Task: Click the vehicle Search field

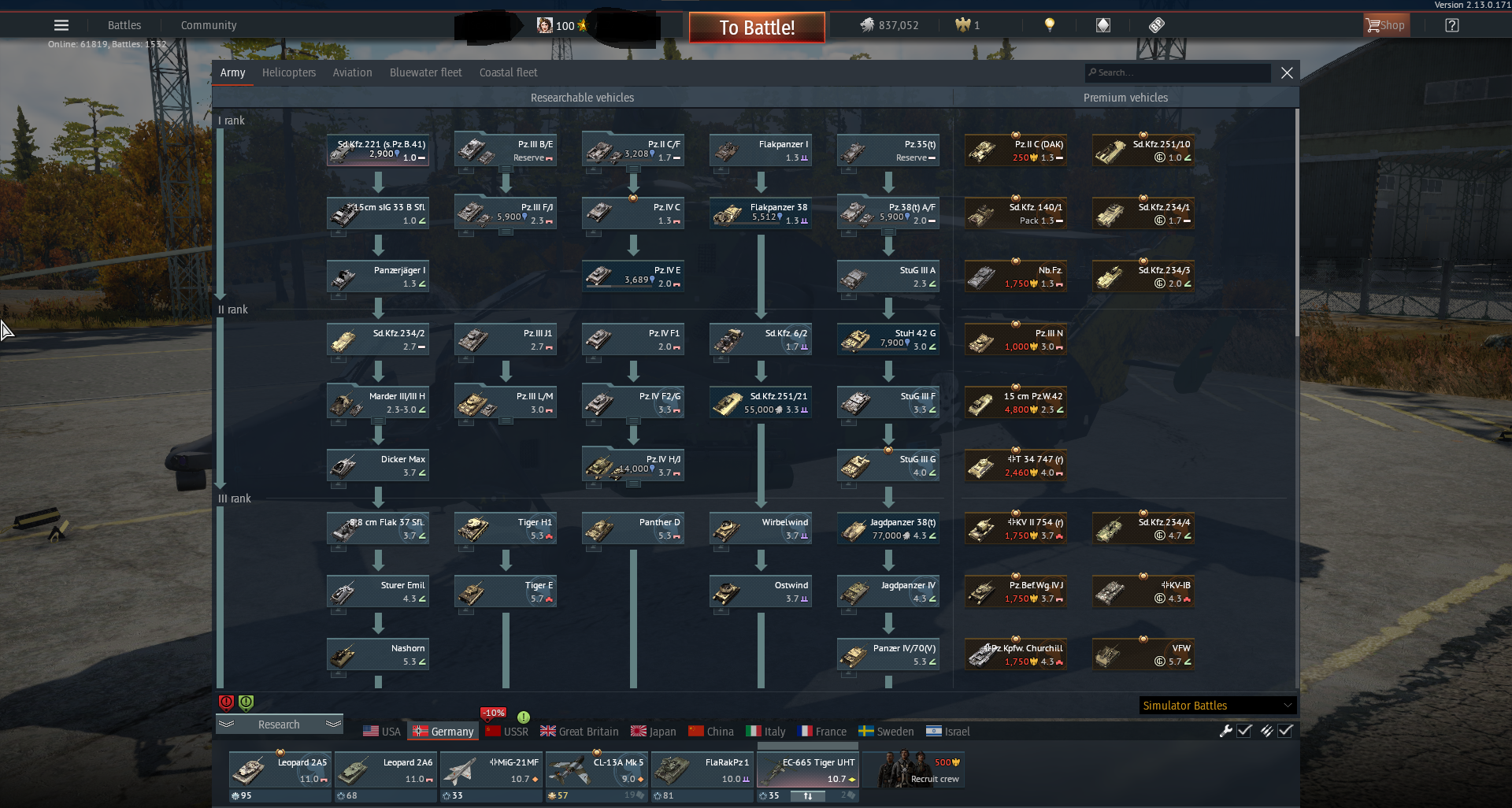Action: 1178,72
